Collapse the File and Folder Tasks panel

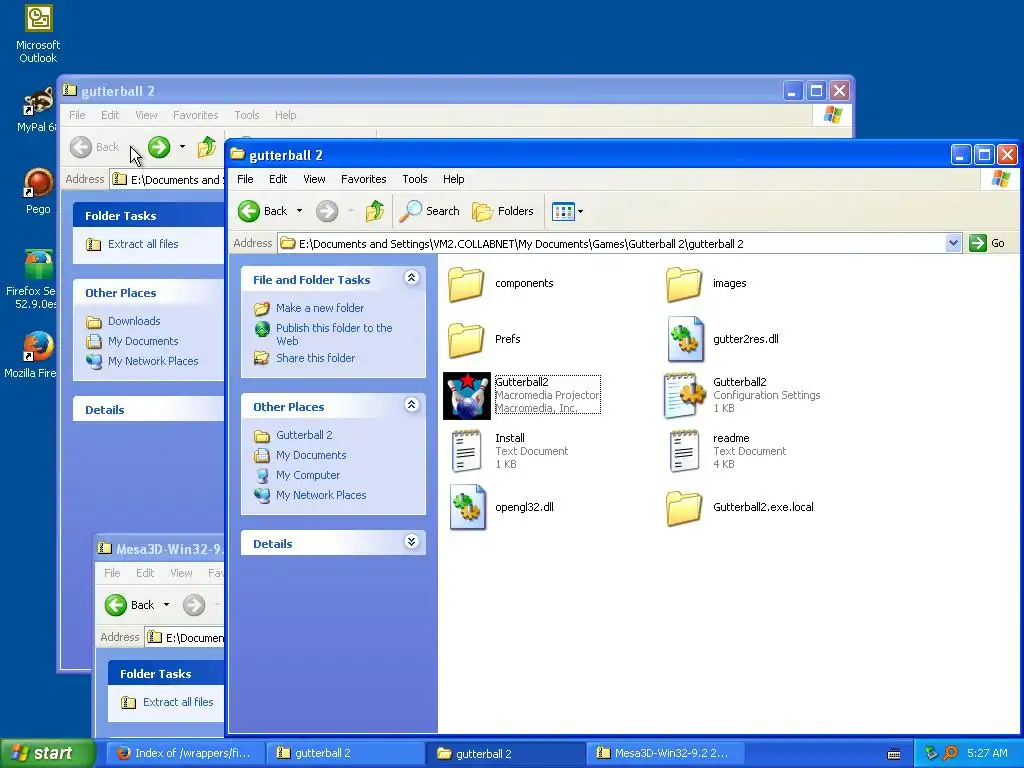click(411, 278)
